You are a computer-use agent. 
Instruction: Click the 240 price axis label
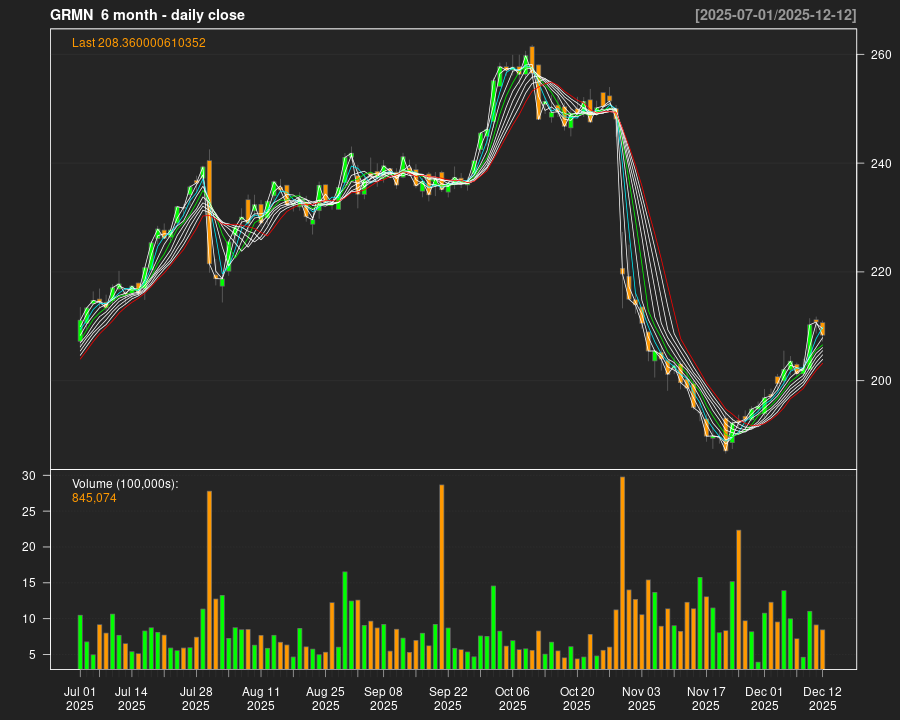pos(880,164)
